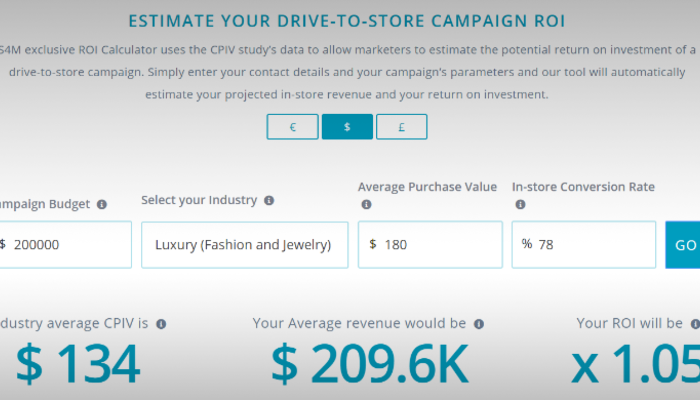The height and width of the screenshot is (400, 700).
Task: Show info for Your Average revenue would be
Action: (x=478, y=324)
